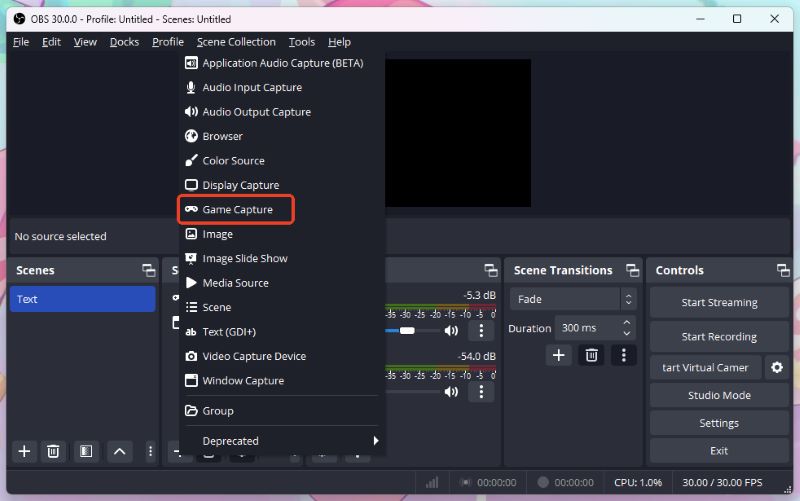Open the Tools menu
The image size is (800, 501).
(x=302, y=42)
